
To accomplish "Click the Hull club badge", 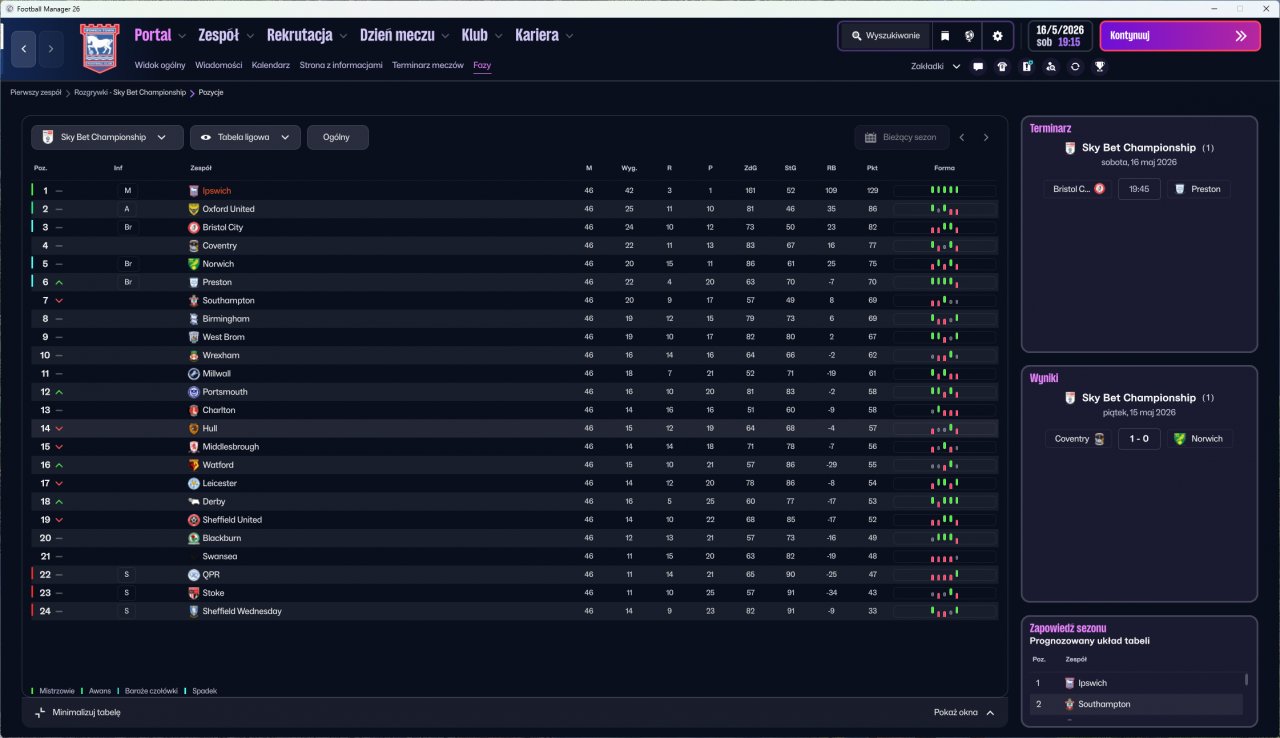I will (x=194, y=428).
